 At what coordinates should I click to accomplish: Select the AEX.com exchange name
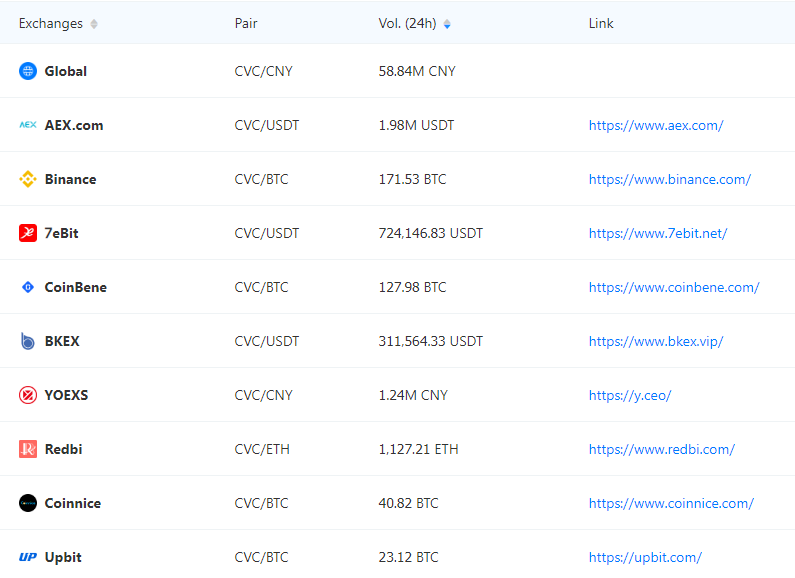click(74, 125)
